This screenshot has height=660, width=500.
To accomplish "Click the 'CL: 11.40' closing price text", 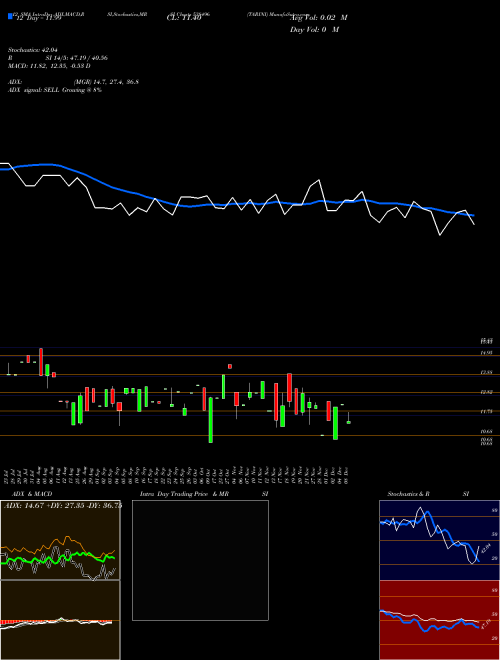I will click(x=184, y=19).
